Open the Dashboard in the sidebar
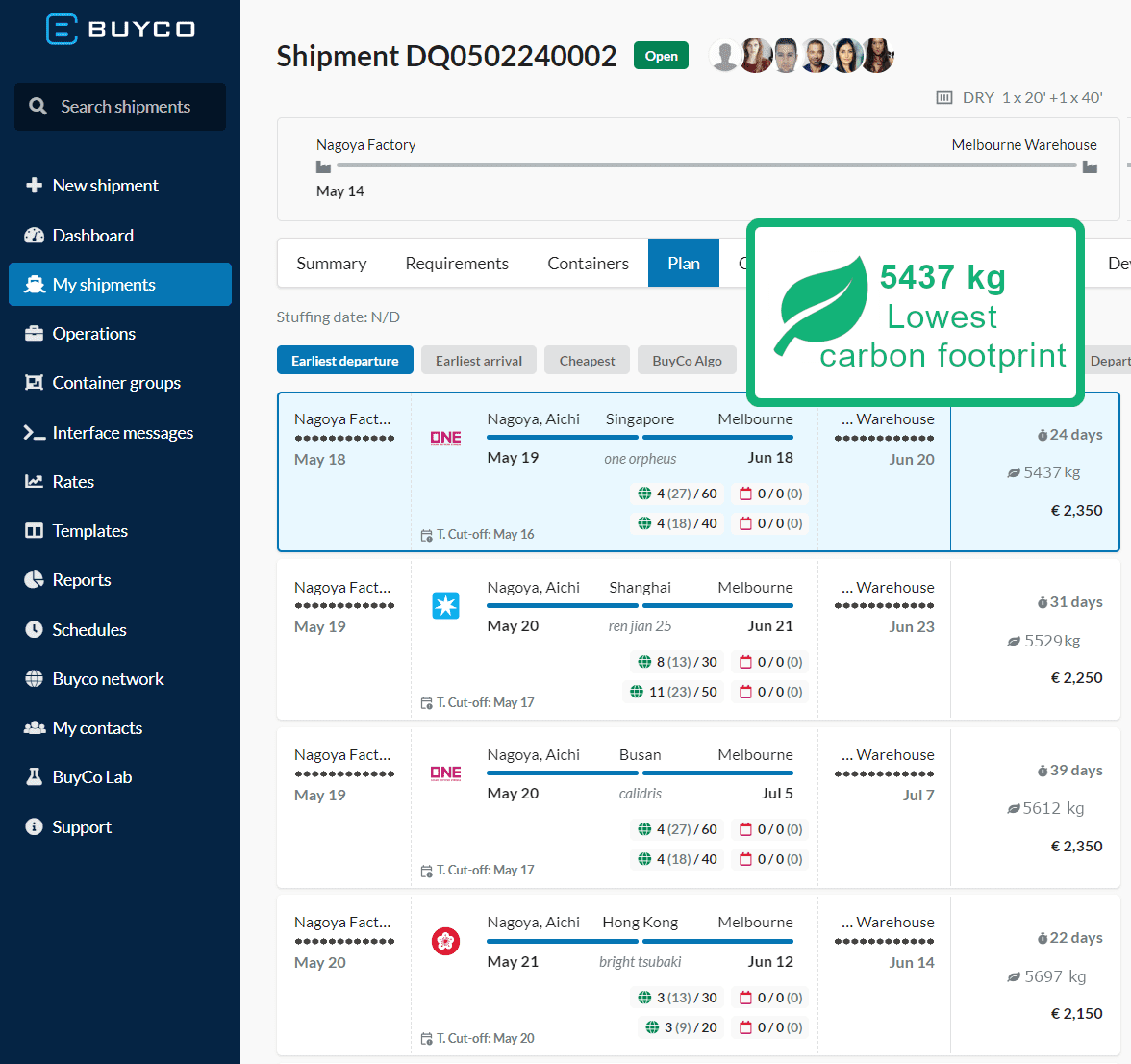 click(92, 236)
